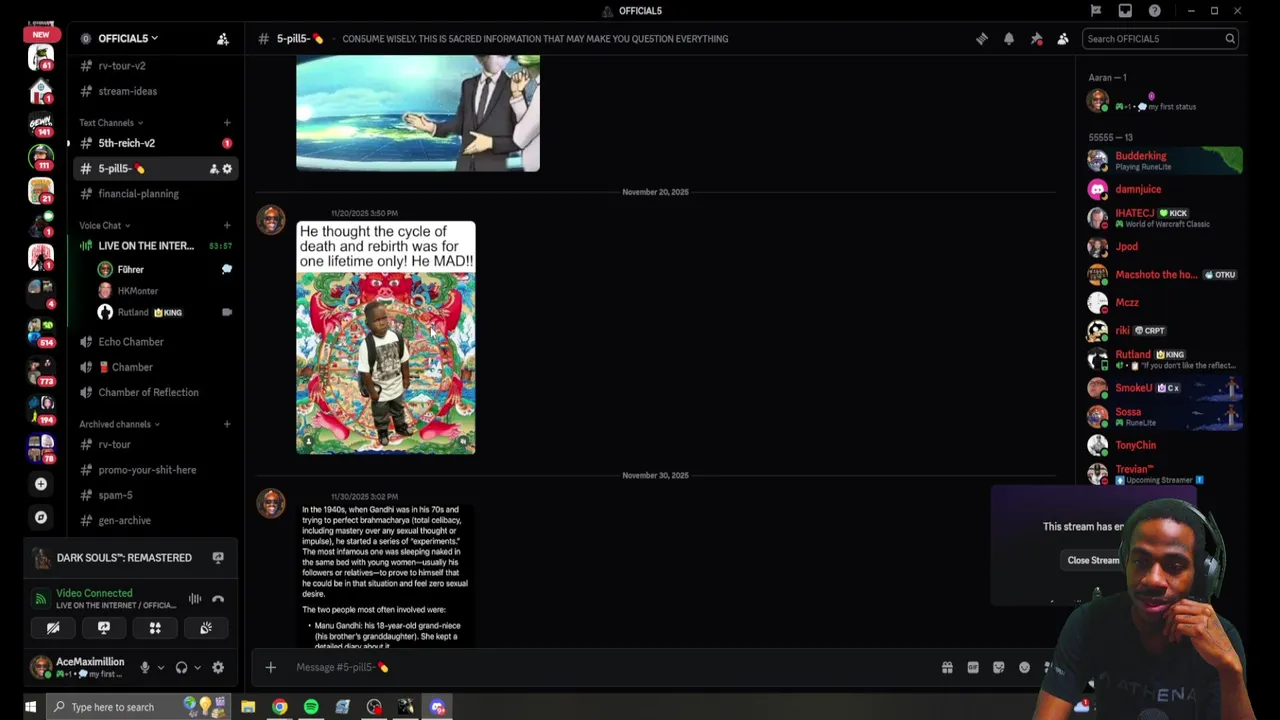Open damnjuice member profile
Screen dimensions: 1280x720
pyautogui.click(x=1164, y=189)
